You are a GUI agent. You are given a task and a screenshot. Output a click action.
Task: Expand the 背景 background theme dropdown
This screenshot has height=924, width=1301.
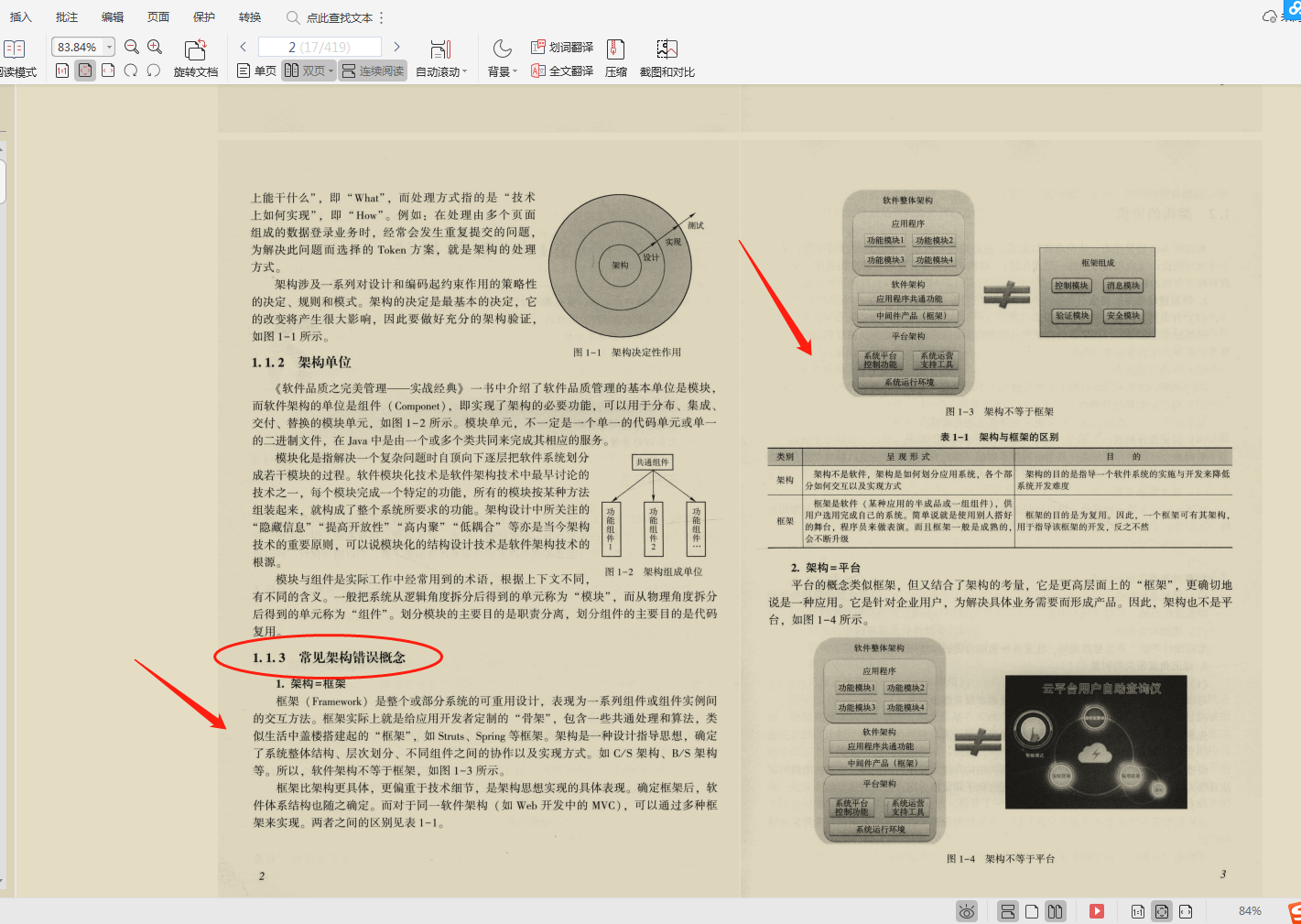coord(502,71)
